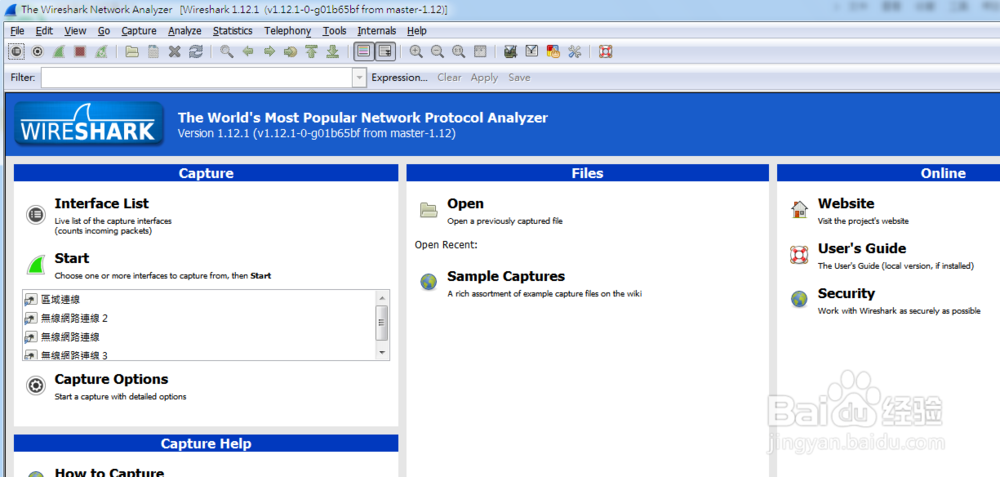Clear the display filter
This screenshot has height=477, width=1000.
coord(449,78)
